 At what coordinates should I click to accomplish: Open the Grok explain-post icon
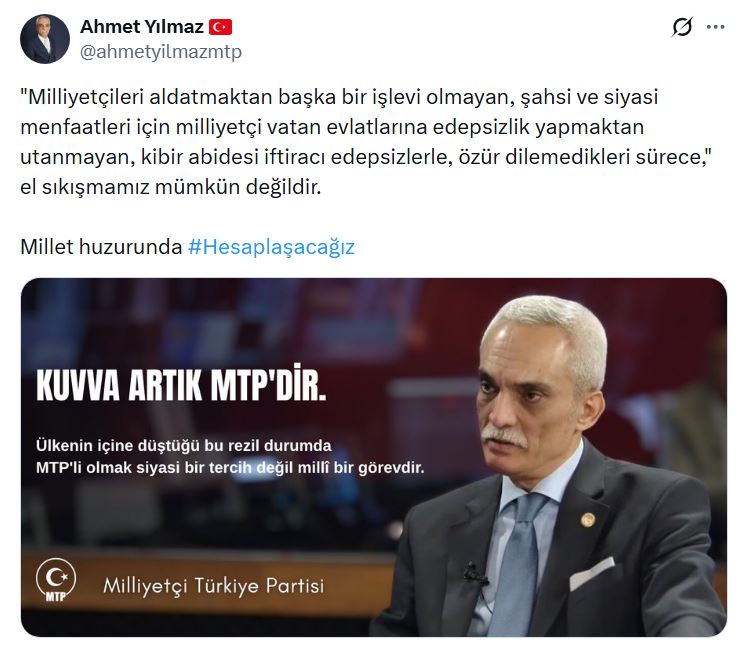click(x=682, y=27)
